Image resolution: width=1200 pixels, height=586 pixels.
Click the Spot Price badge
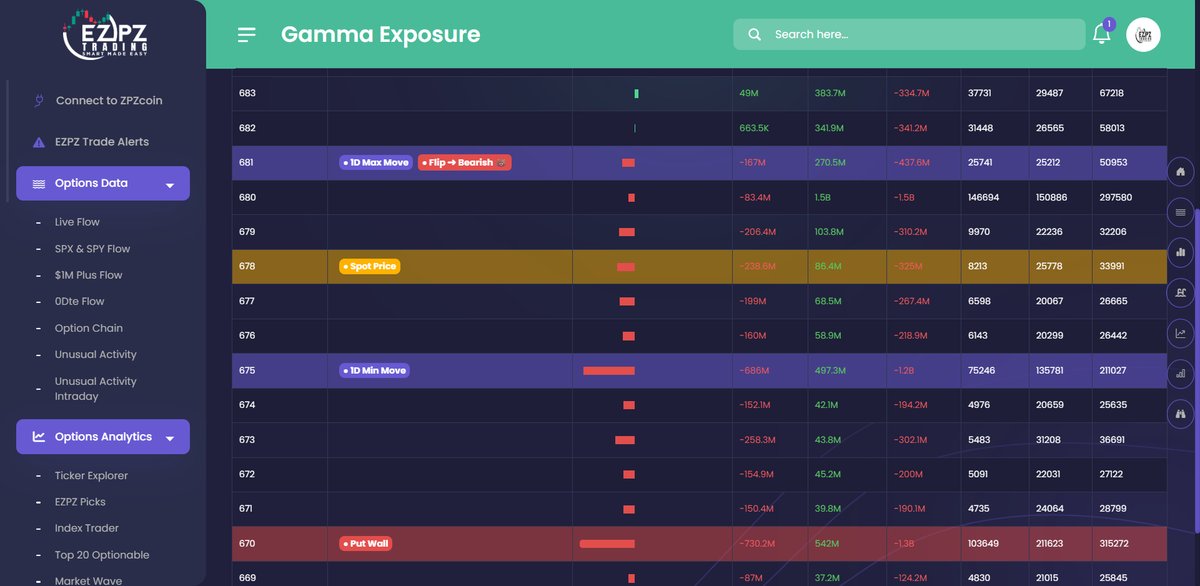point(371,267)
